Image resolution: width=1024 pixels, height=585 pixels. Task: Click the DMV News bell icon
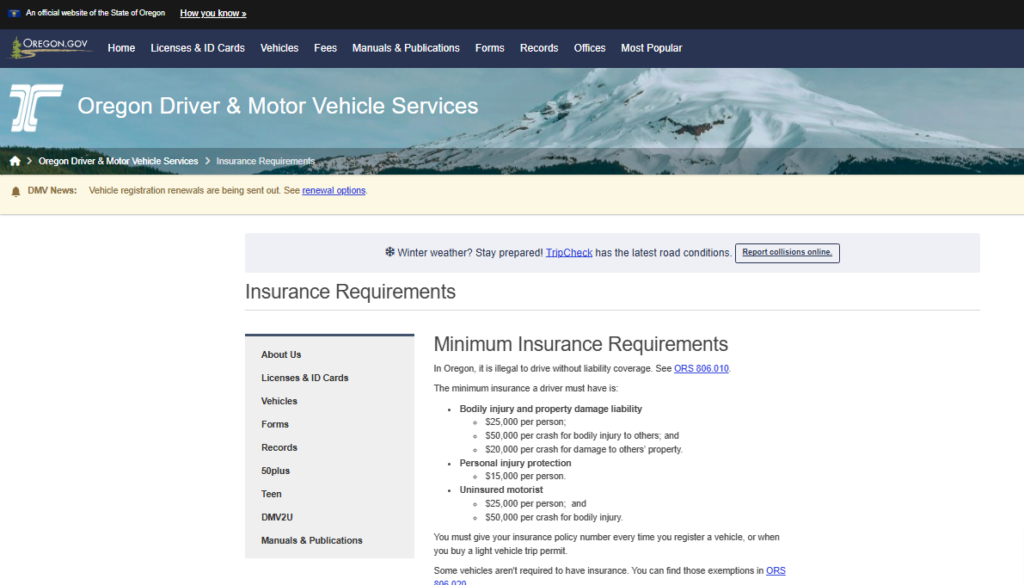pos(15,191)
